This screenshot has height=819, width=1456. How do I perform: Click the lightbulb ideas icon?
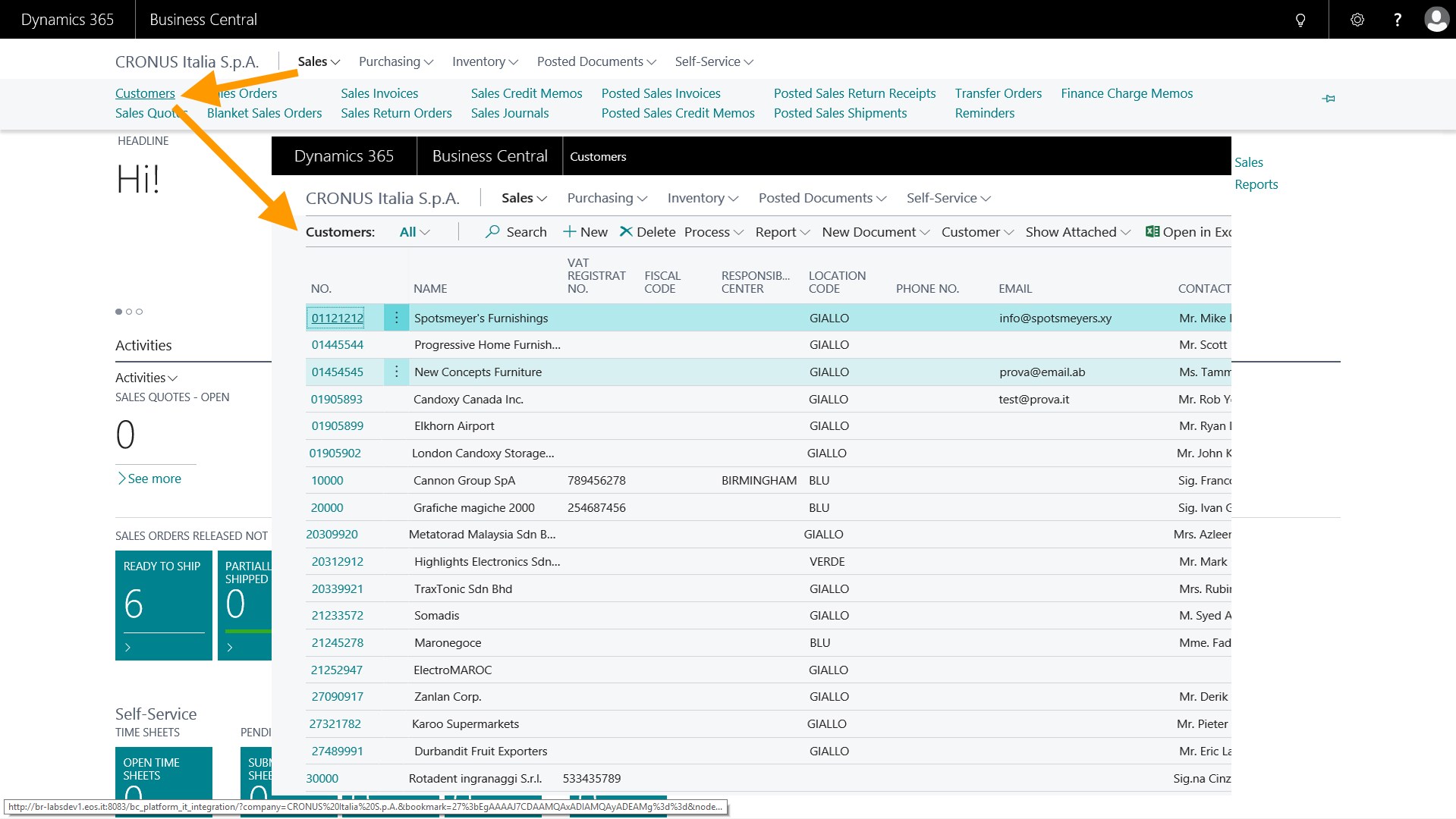click(x=1300, y=20)
